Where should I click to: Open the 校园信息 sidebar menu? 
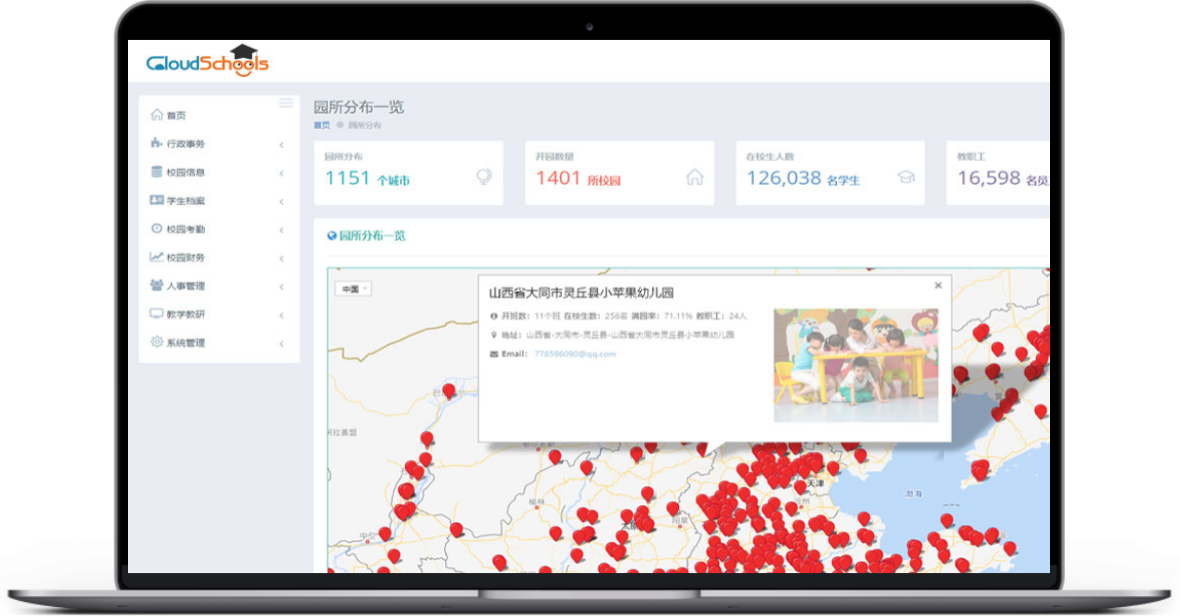click(x=218, y=172)
